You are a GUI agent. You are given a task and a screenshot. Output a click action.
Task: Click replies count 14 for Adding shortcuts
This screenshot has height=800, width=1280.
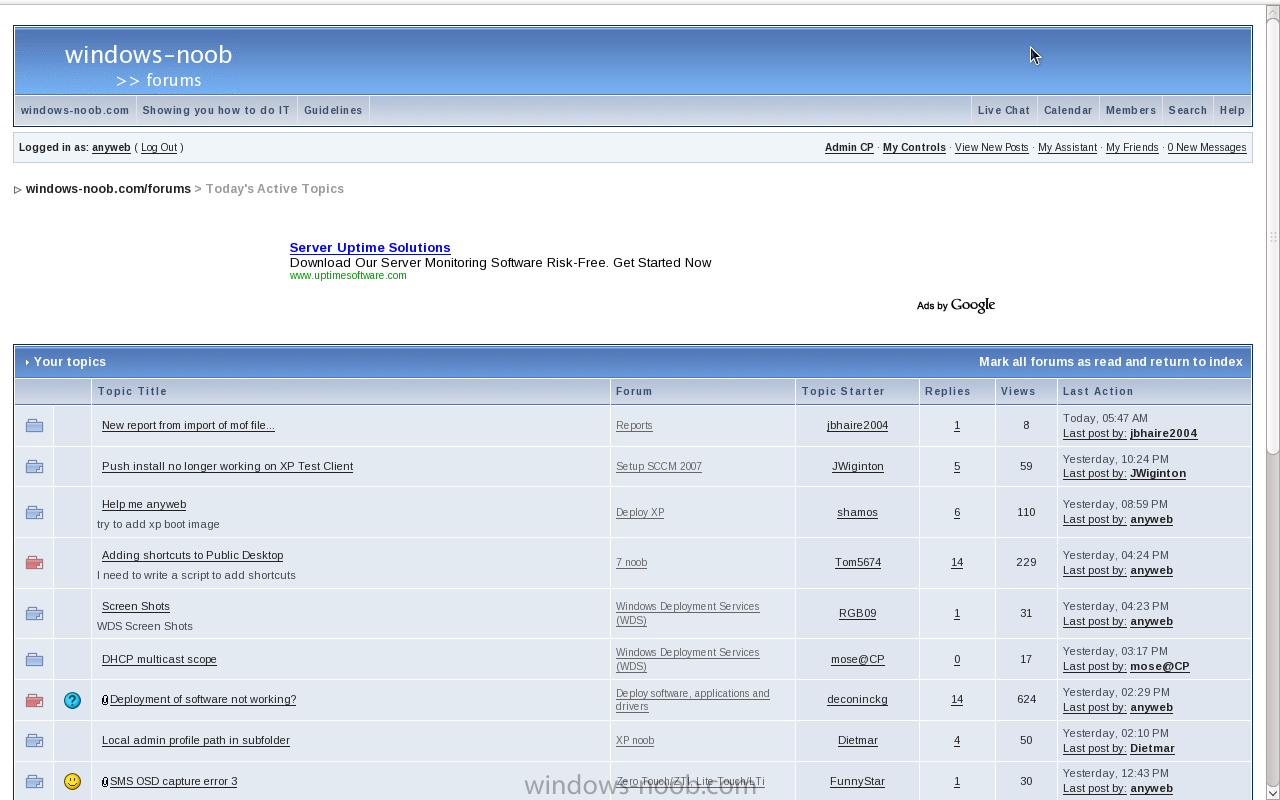point(957,563)
